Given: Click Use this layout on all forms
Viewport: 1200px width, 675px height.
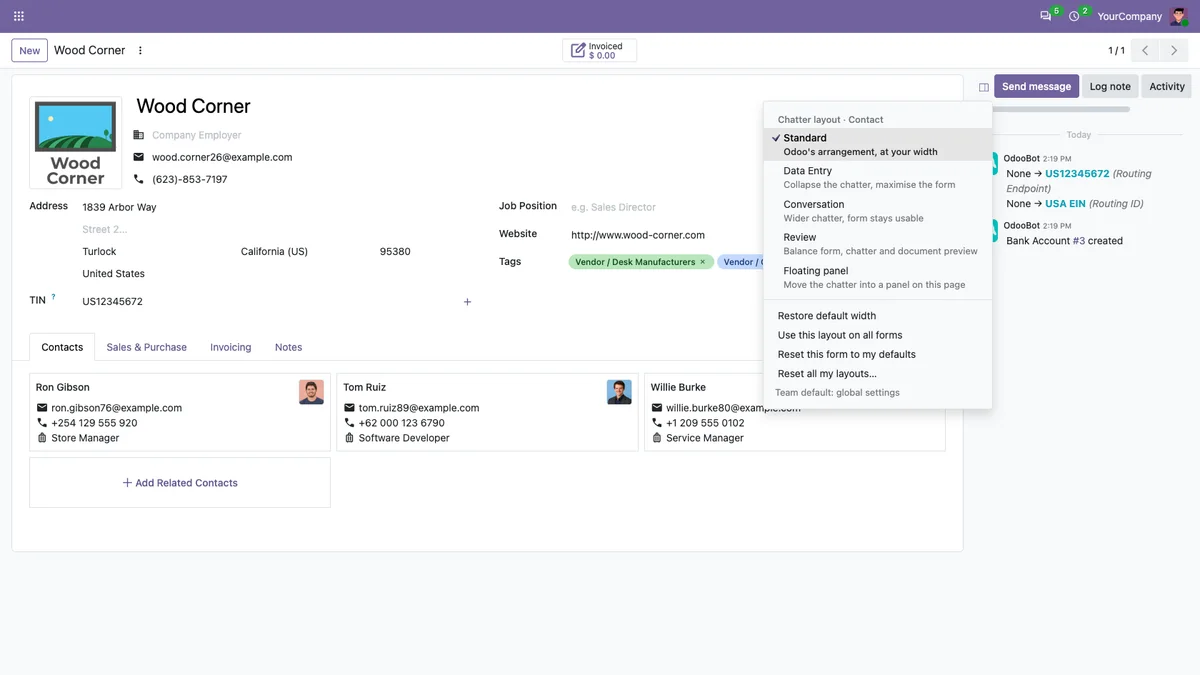Looking at the screenshot, I should pos(878,335).
